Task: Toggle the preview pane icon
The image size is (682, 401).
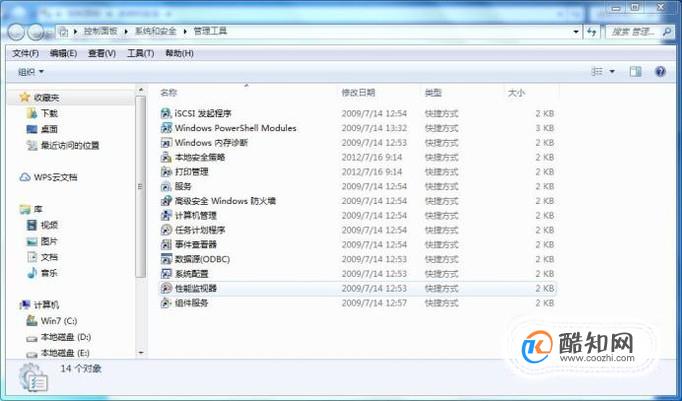Action: (x=635, y=72)
